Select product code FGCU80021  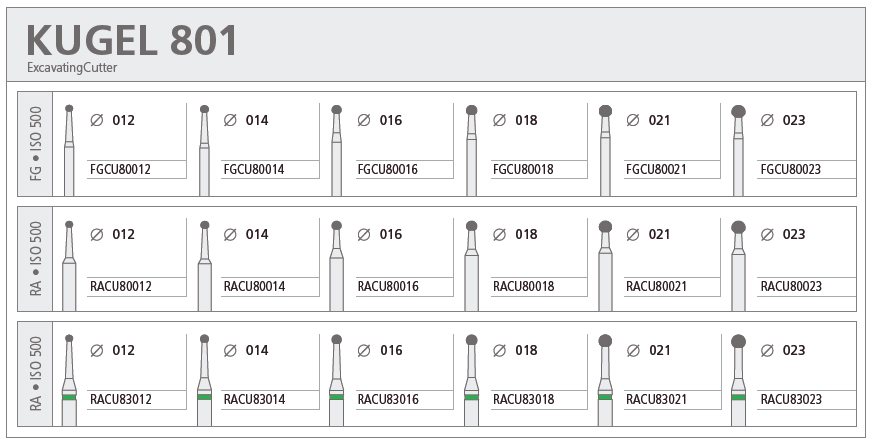click(656, 169)
